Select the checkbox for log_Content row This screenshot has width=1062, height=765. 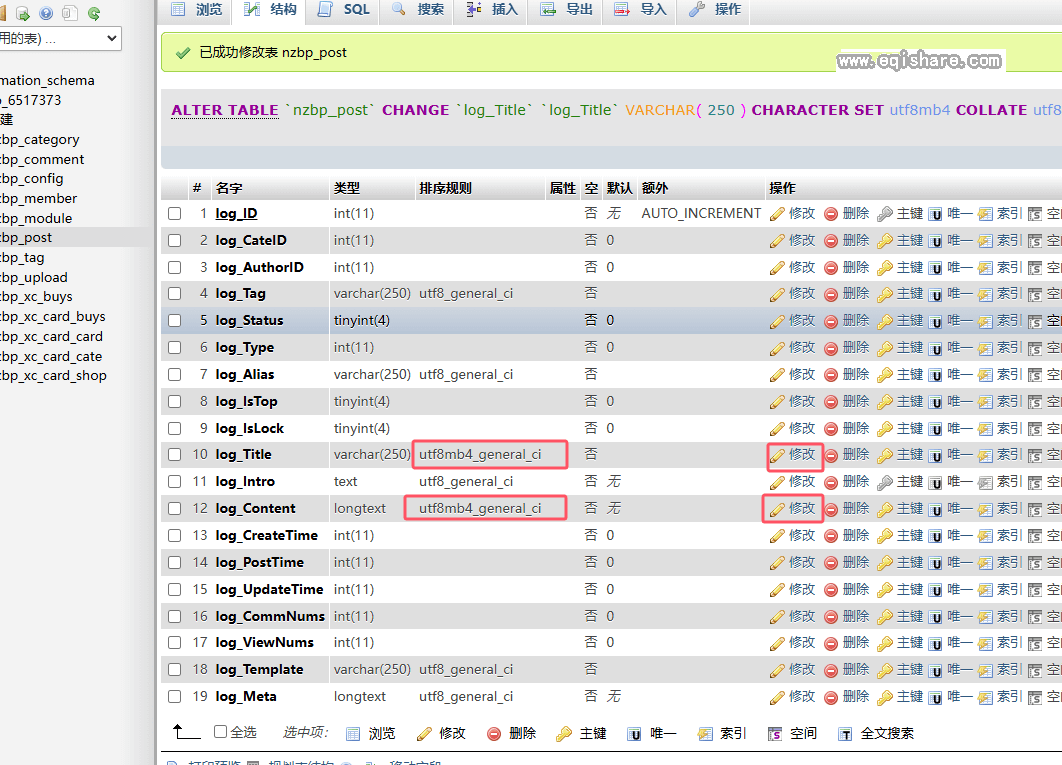click(175, 508)
